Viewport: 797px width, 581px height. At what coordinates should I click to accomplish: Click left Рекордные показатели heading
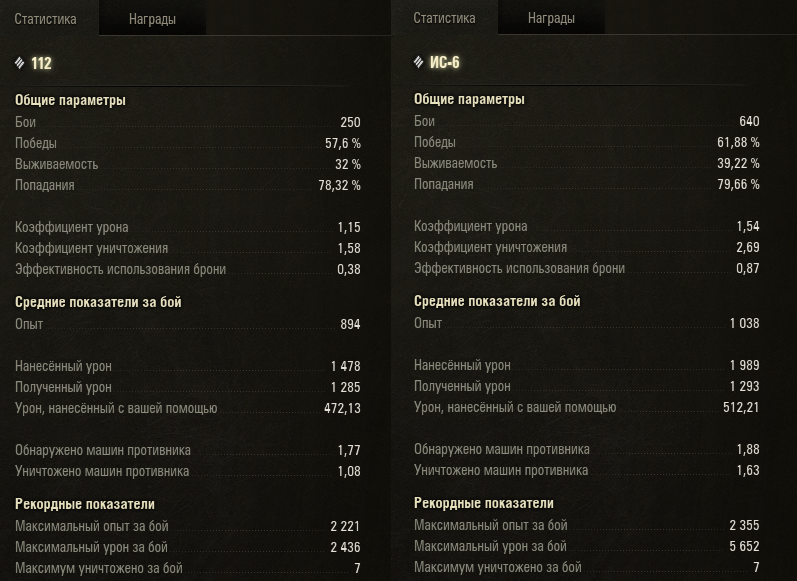[85, 504]
